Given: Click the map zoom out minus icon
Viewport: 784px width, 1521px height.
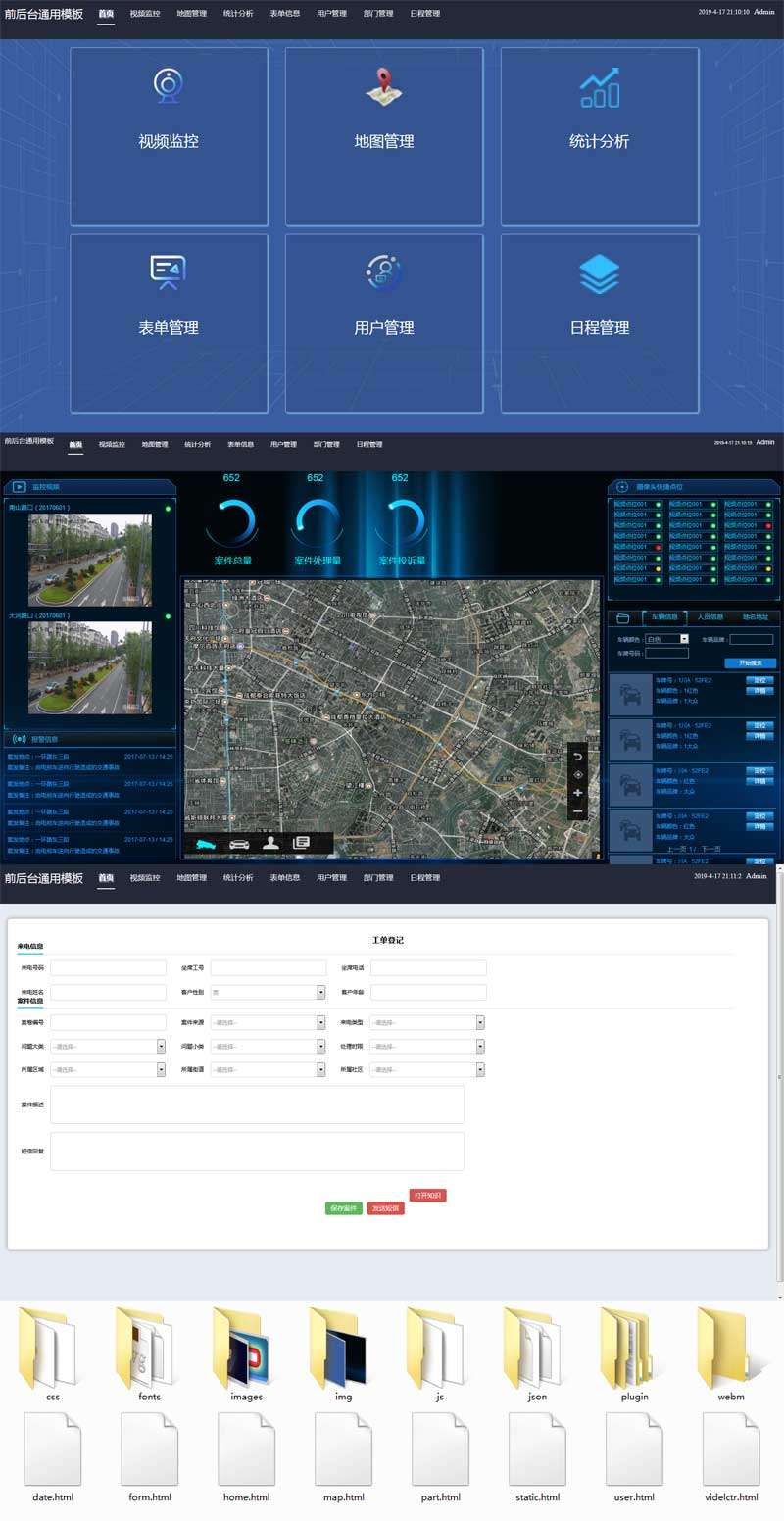Looking at the screenshot, I should tap(578, 811).
